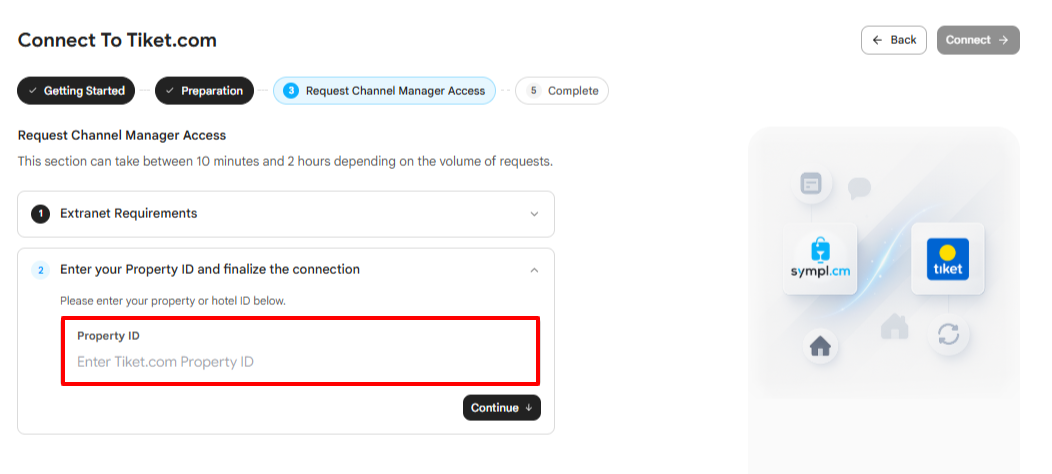This screenshot has width=1052, height=474.
Task: Expand the Extranet Requirements section chevron
Action: coord(534,214)
